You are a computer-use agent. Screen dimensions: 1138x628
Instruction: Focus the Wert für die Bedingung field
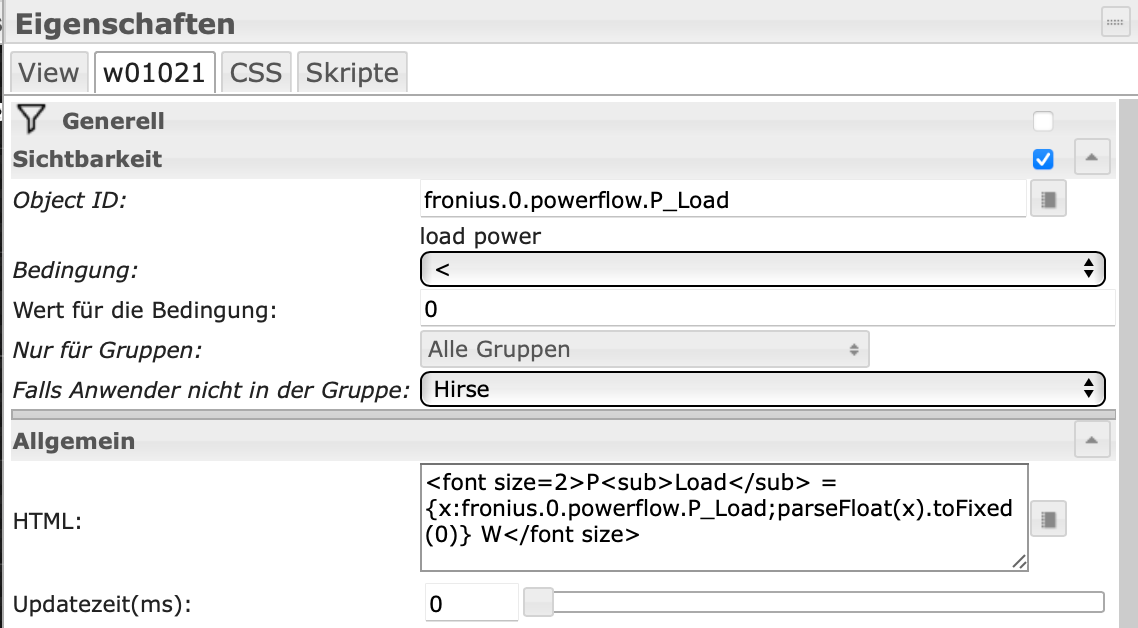coord(768,308)
